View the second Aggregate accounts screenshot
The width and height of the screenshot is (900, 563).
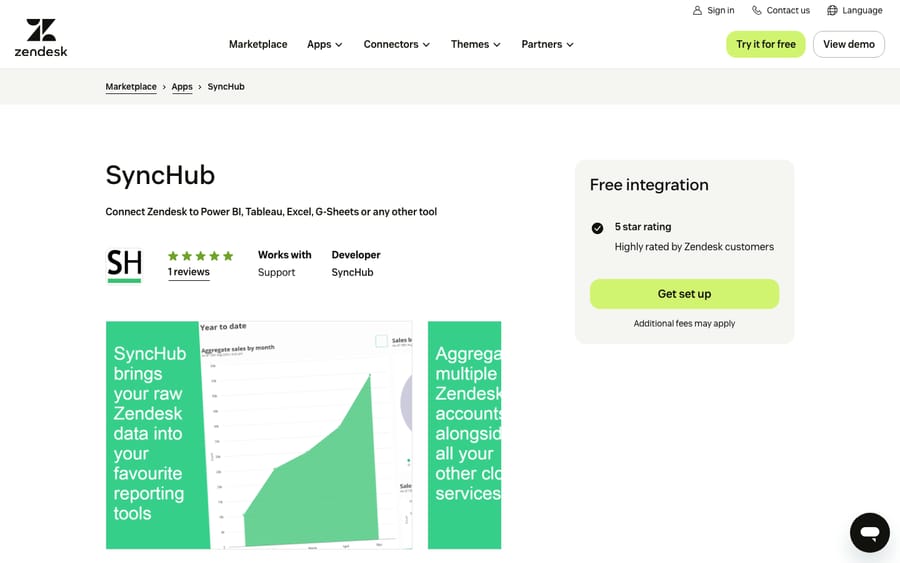coord(464,435)
